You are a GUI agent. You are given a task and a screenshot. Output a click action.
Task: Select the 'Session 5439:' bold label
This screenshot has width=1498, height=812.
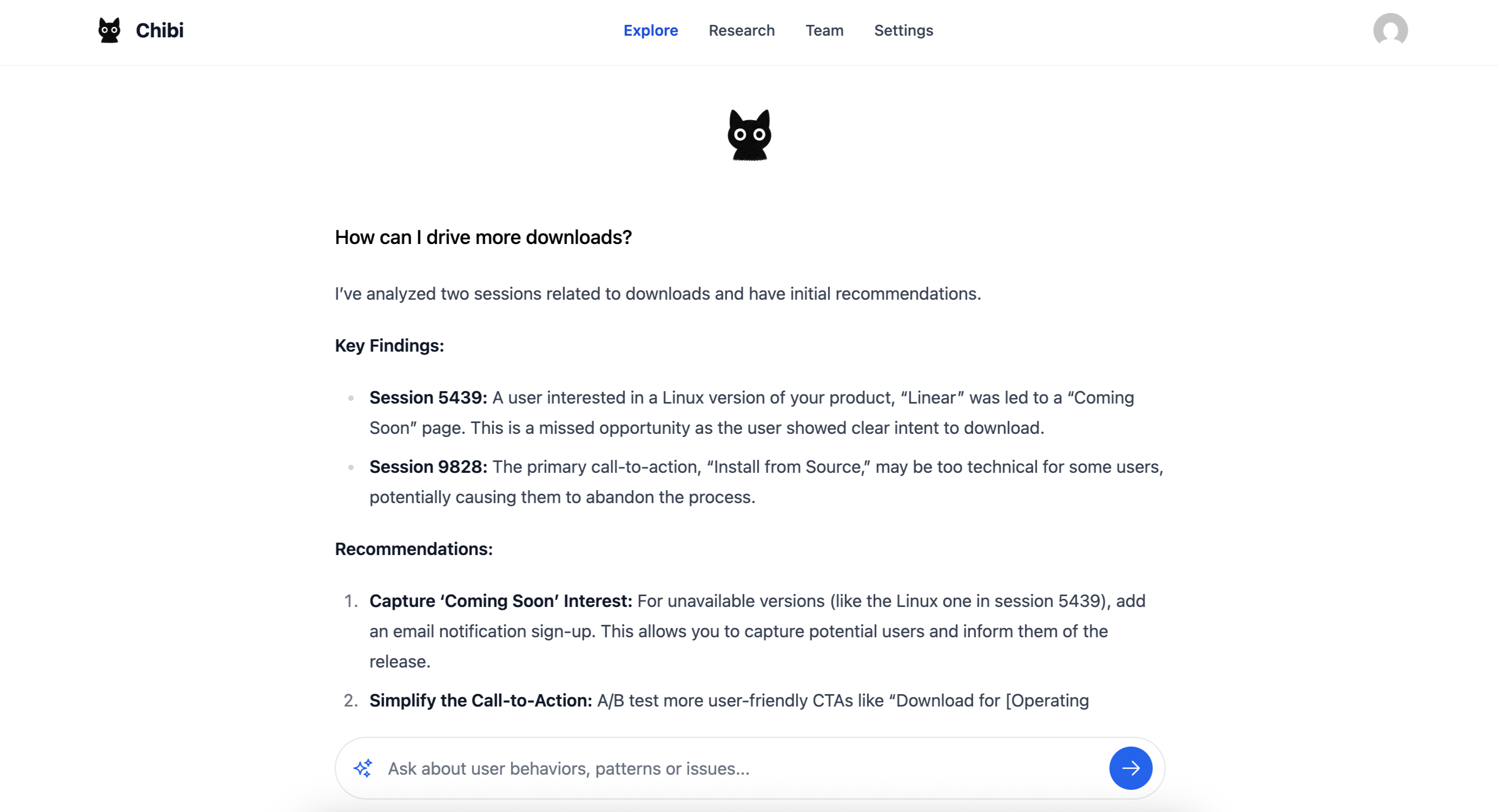click(428, 398)
